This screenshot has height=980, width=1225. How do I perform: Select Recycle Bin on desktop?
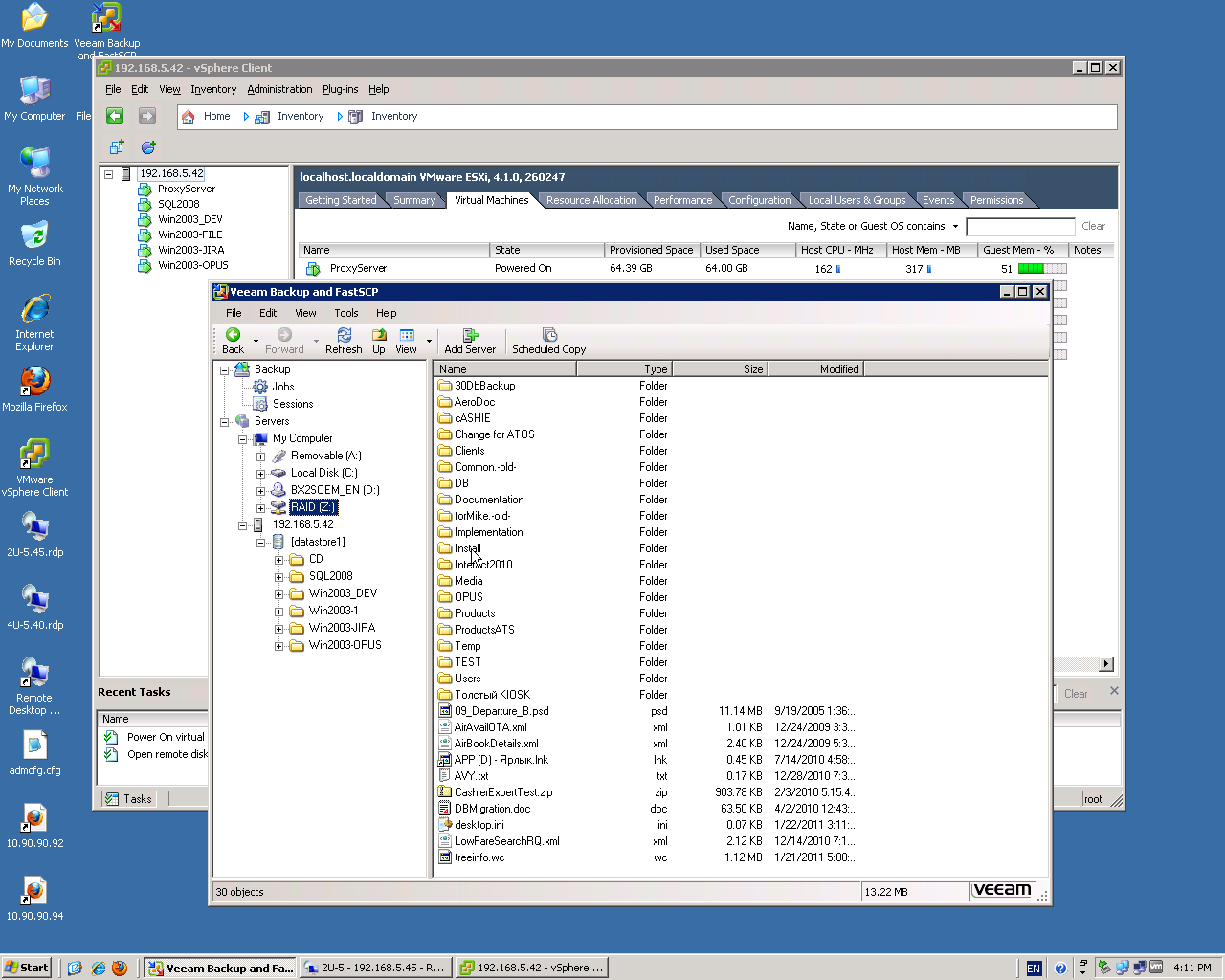coord(34,244)
